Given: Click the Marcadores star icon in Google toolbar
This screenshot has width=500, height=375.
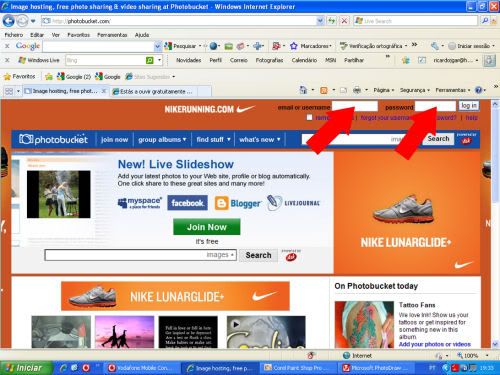Looking at the screenshot, I should (293, 46).
